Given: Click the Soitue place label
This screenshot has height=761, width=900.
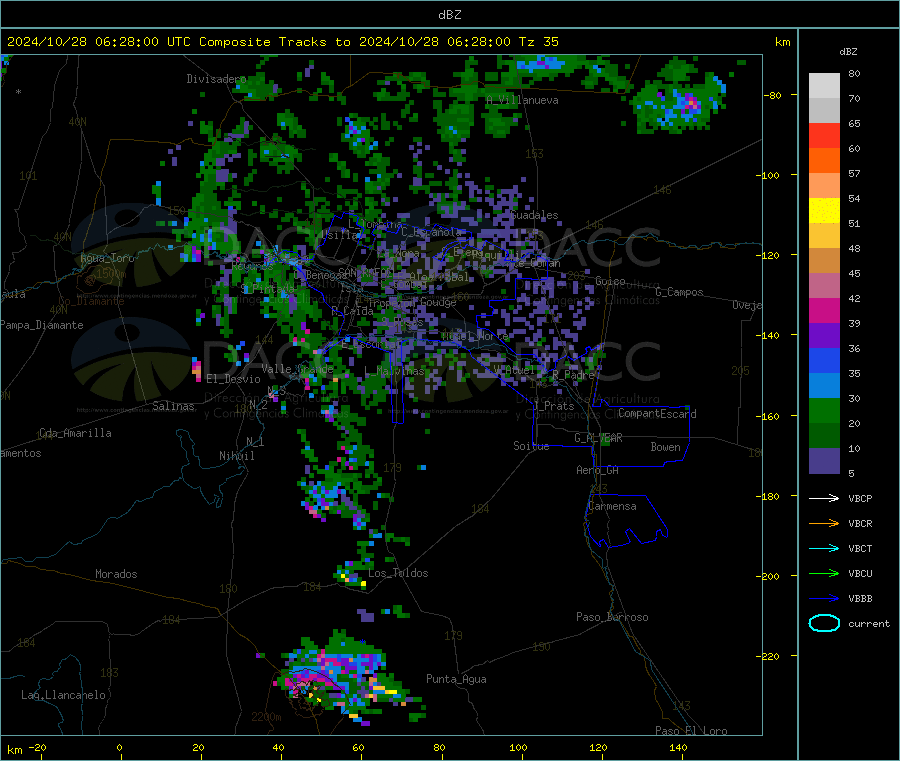Looking at the screenshot, I should tap(531, 446).
